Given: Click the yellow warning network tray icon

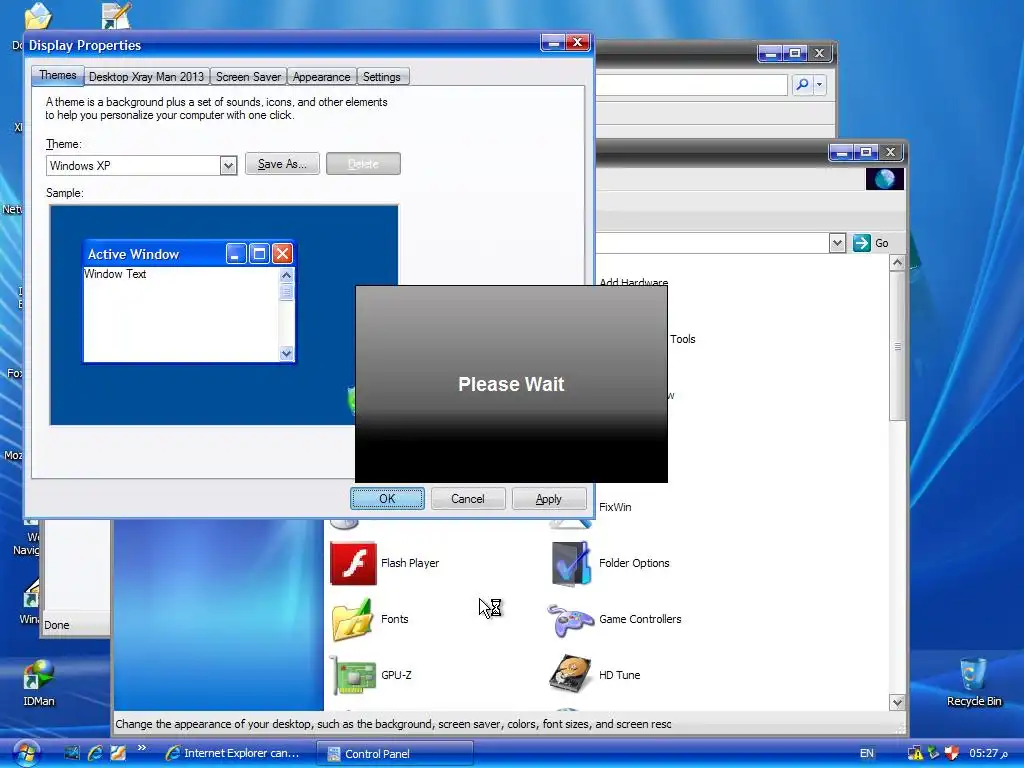Looking at the screenshot, I should (x=916, y=753).
